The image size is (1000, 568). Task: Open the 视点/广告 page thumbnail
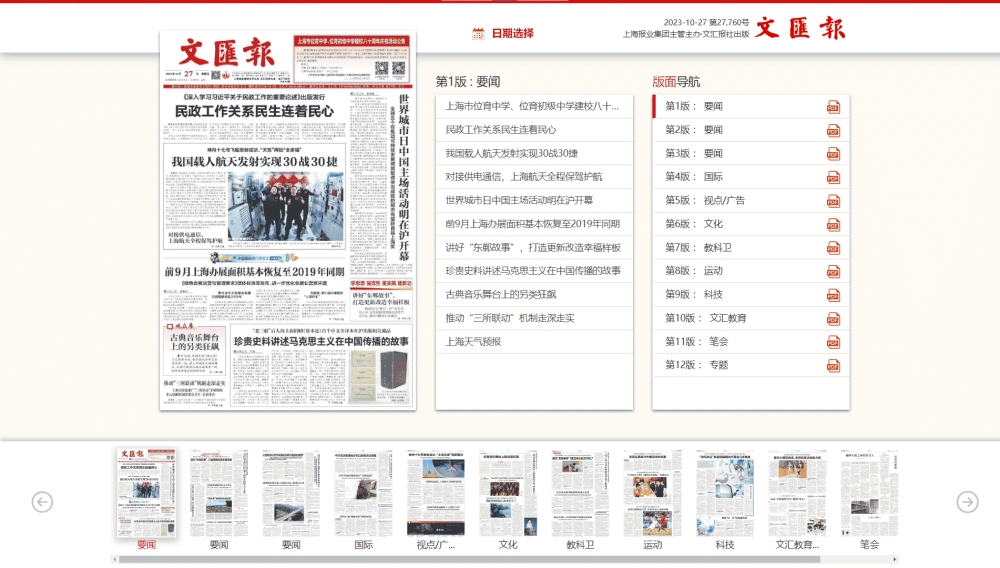436,492
